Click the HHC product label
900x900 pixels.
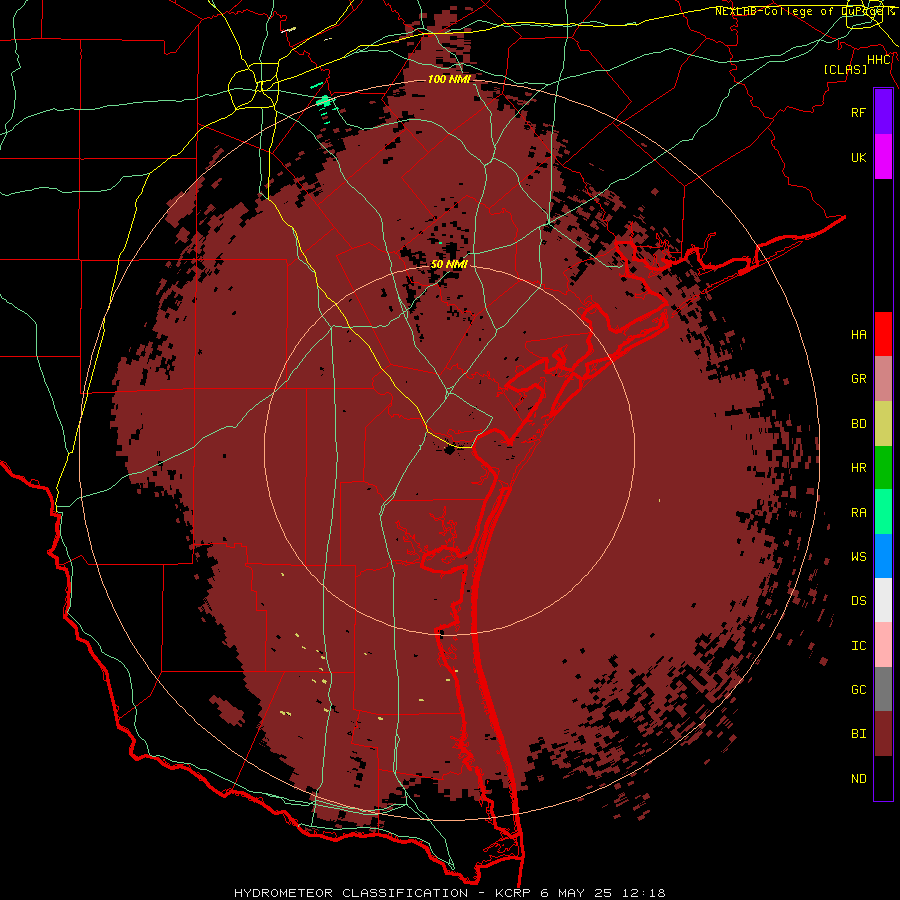click(879, 60)
